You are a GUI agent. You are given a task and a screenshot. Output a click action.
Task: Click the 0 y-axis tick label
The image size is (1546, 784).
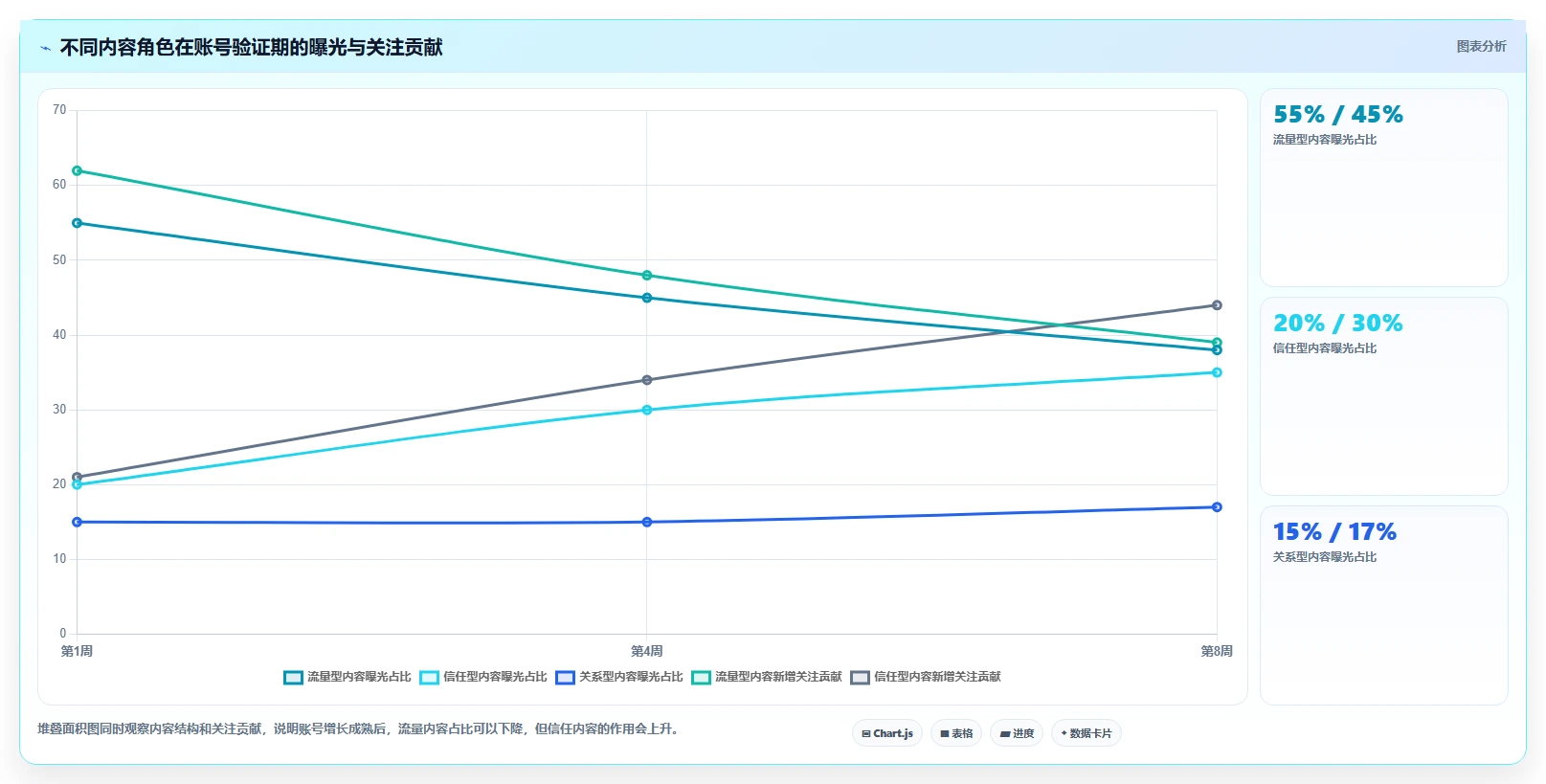63,634
